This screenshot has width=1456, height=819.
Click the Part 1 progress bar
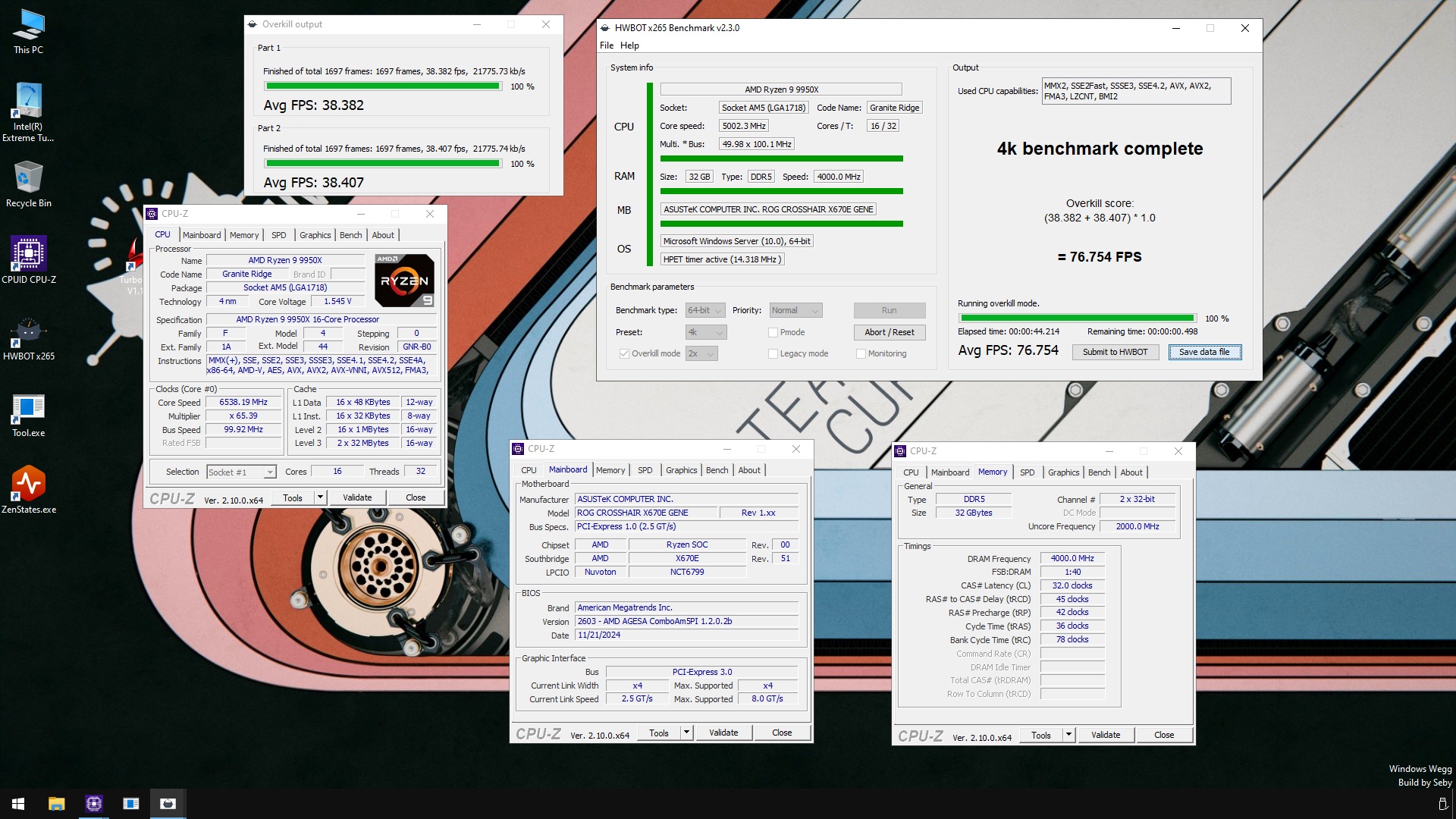[384, 86]
